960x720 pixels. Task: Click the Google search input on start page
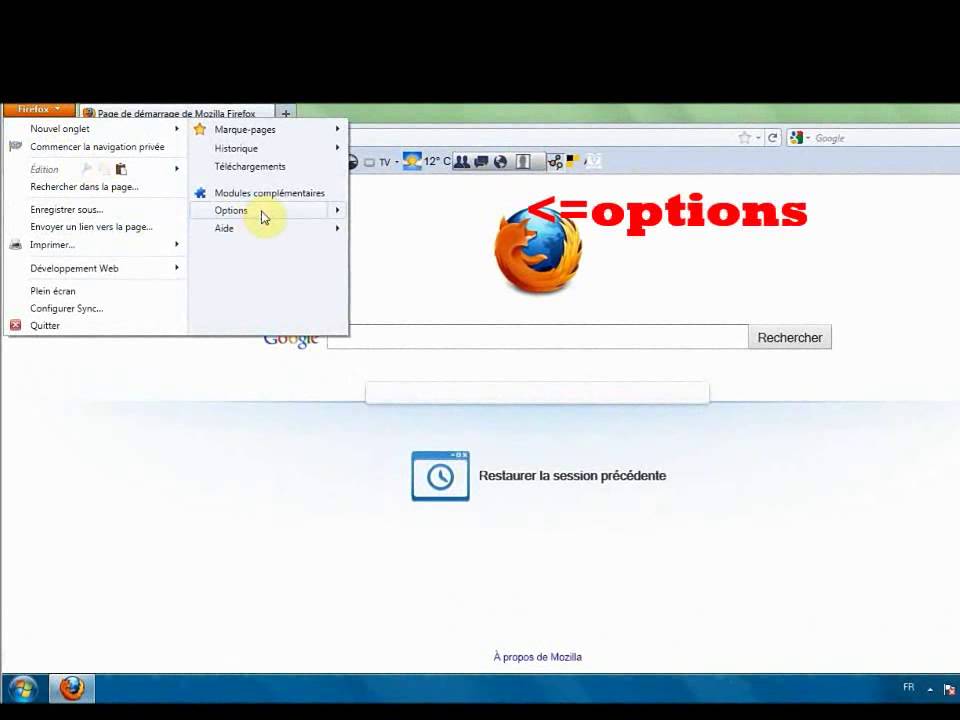point(538,337)
